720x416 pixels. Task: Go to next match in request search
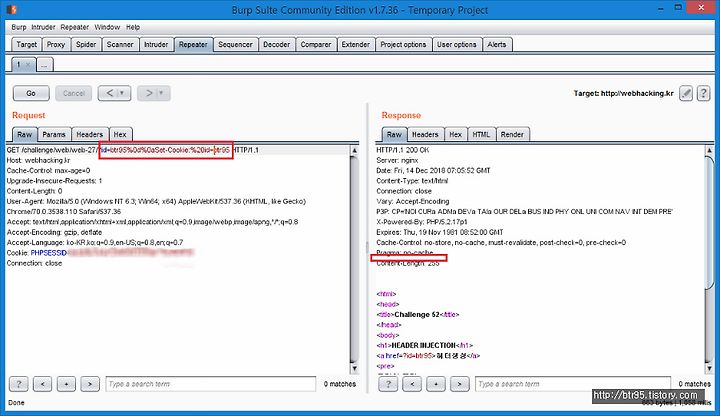90,383
